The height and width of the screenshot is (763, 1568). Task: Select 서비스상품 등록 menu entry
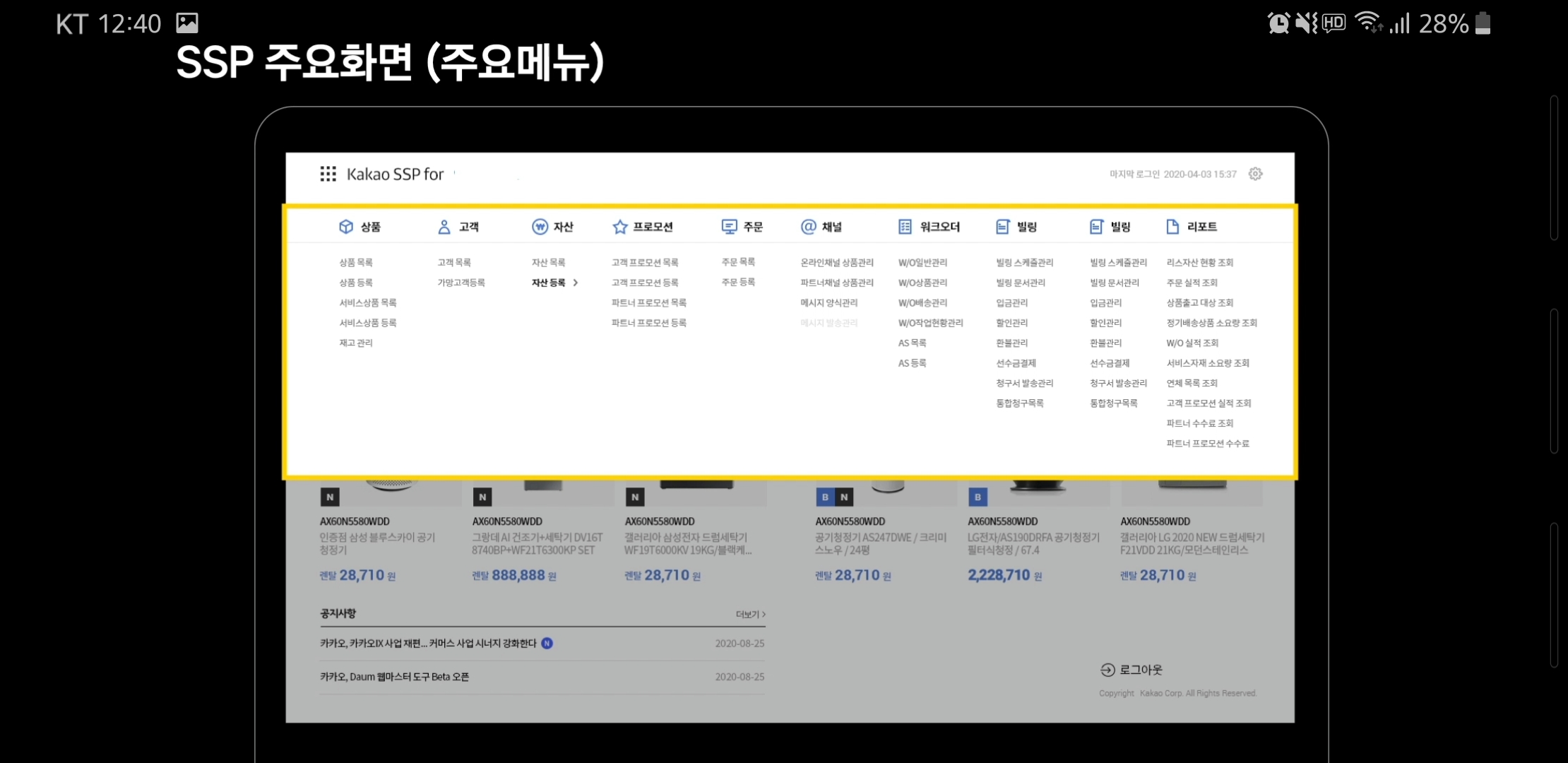click(x=368, y=323)
